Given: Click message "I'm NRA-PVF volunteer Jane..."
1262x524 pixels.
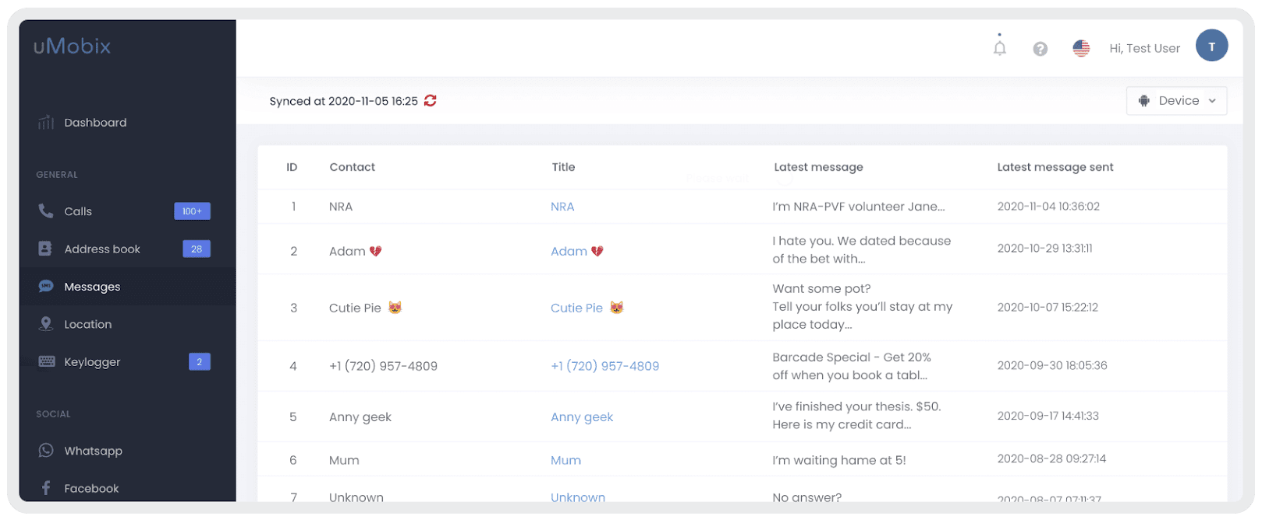Looking at the screenshot, I should 858,207.
